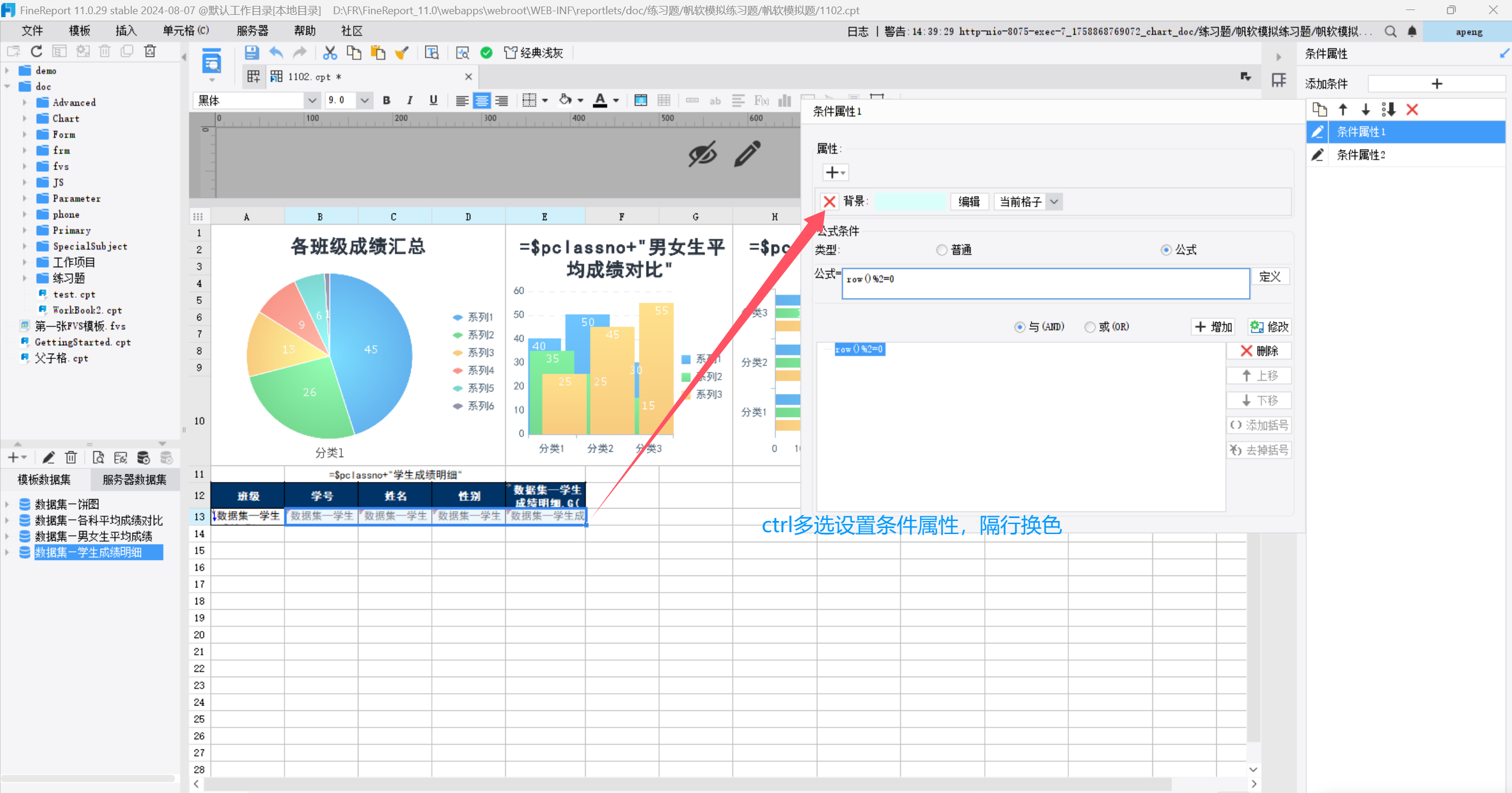
Task: Click the undo arrow icon
Action: 276,53
